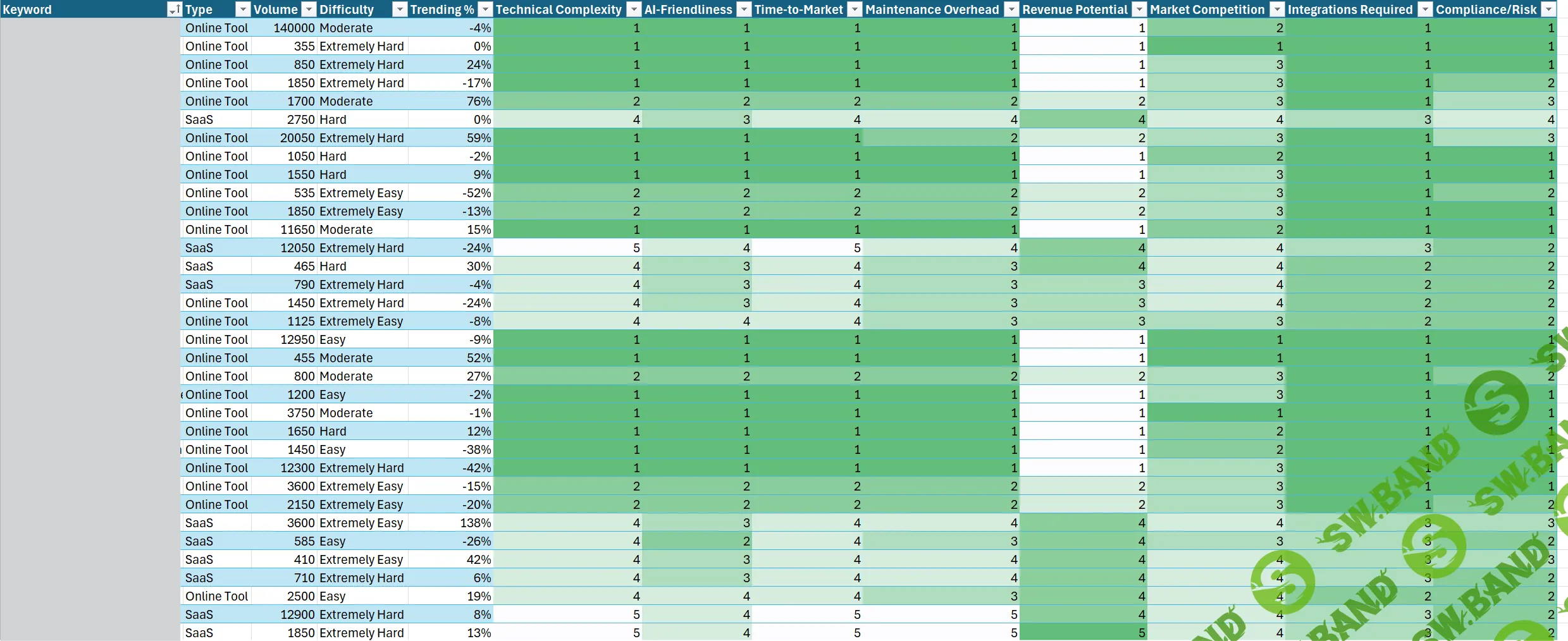Viewport: 1568px width, 641px height.
Task: Click the -52% trending cell
Action: (451, 193)
